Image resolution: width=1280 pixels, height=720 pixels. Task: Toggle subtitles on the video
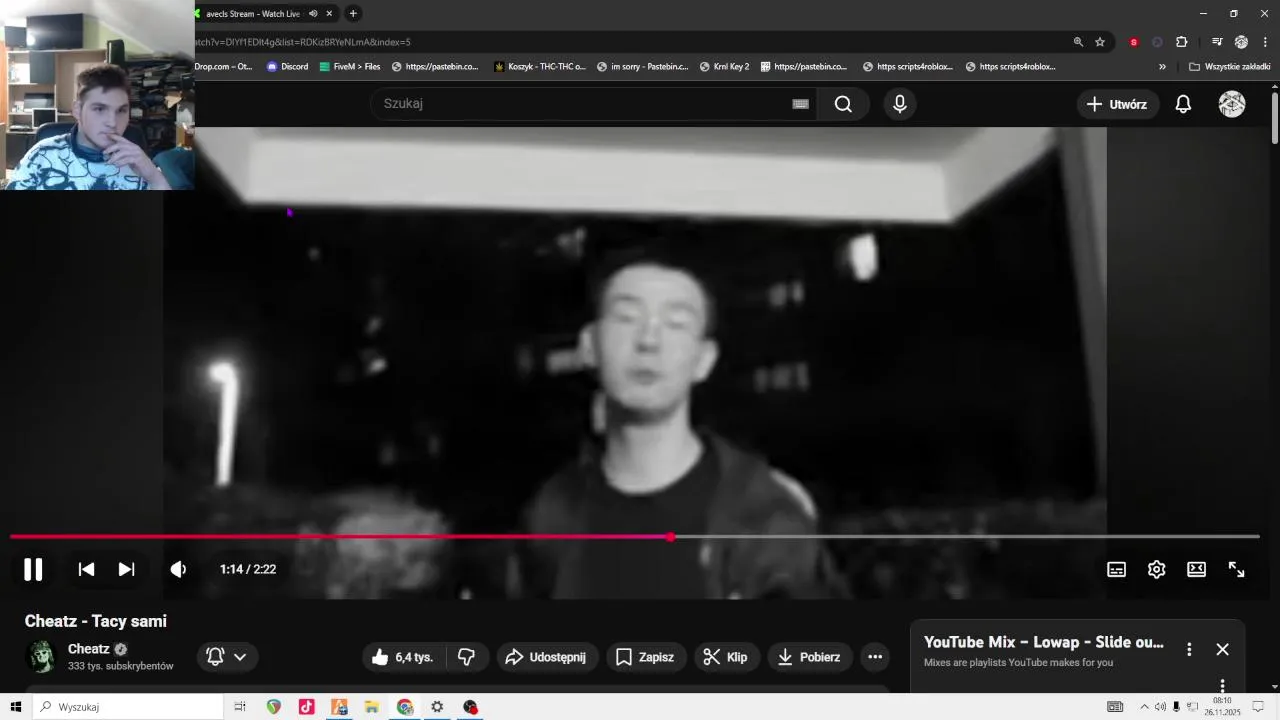coord(1116,569)
